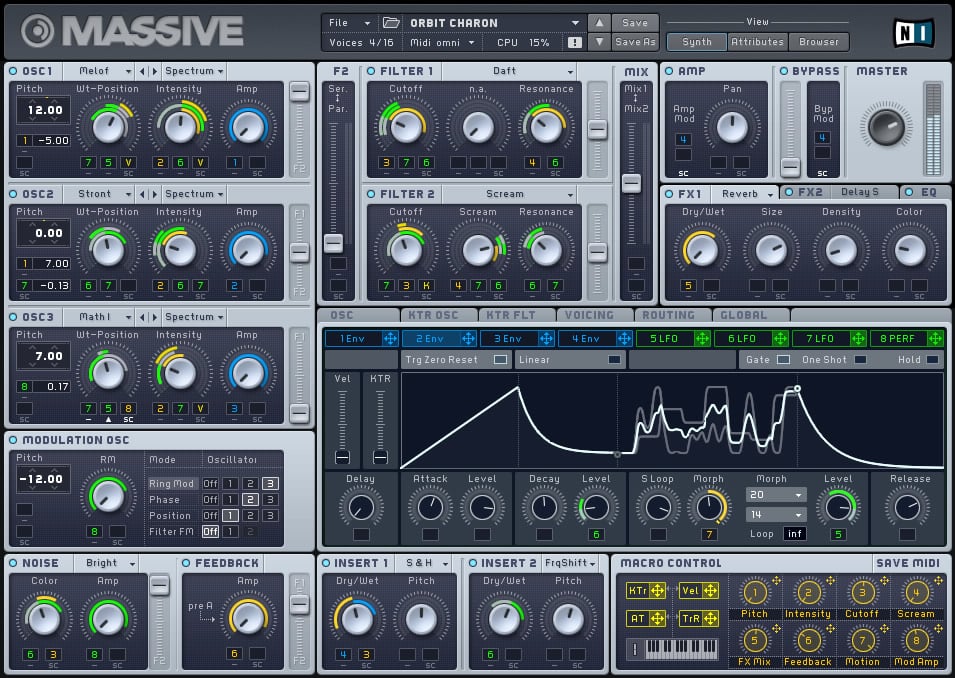The image size is (955, 678).
Task: Click the KTr modulation crosshair in Macro Control
Action: point(657,591)
